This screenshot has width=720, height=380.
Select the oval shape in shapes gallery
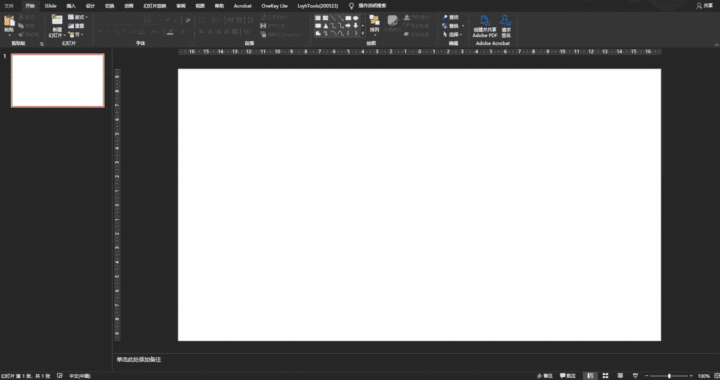355,18
